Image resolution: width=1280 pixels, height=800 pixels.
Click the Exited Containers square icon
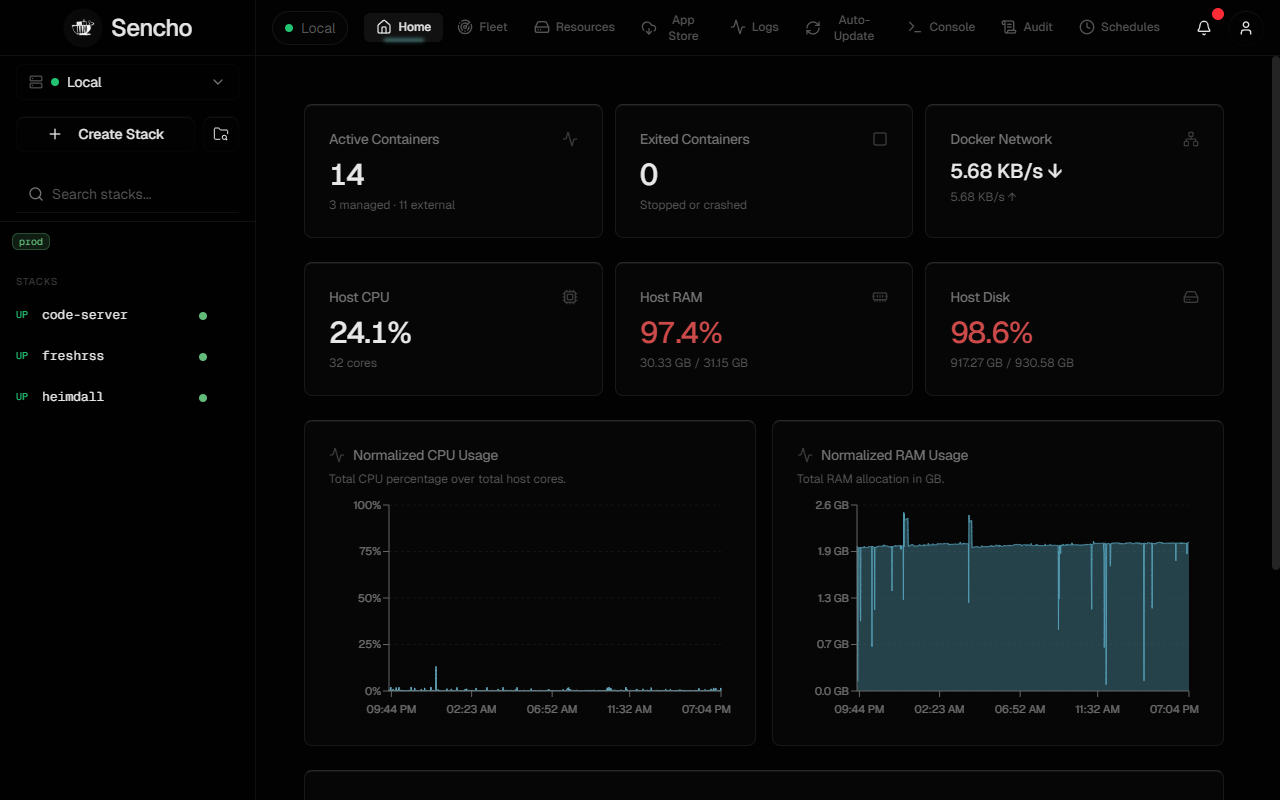880,139
